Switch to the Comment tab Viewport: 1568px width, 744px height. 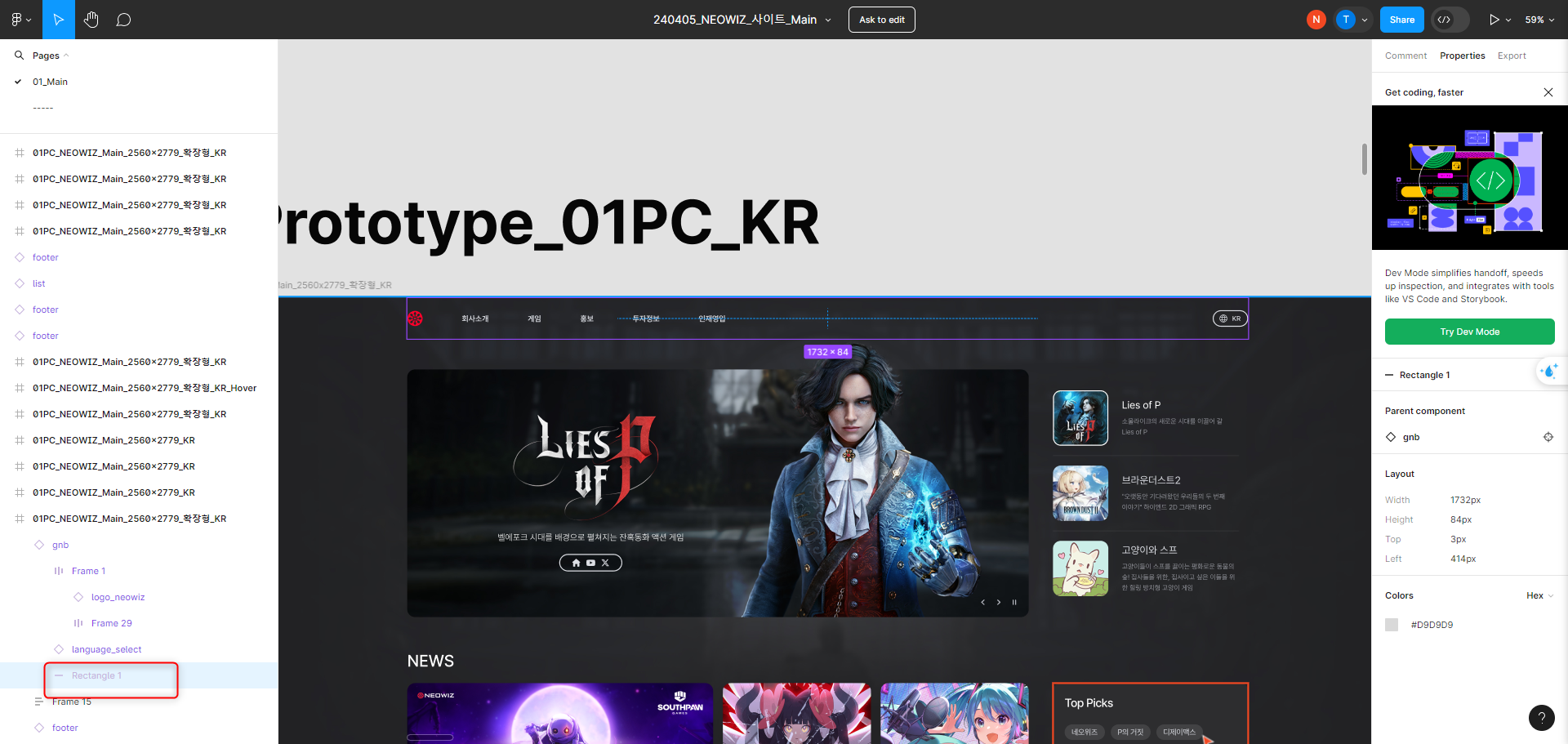tap(1405, 56)
